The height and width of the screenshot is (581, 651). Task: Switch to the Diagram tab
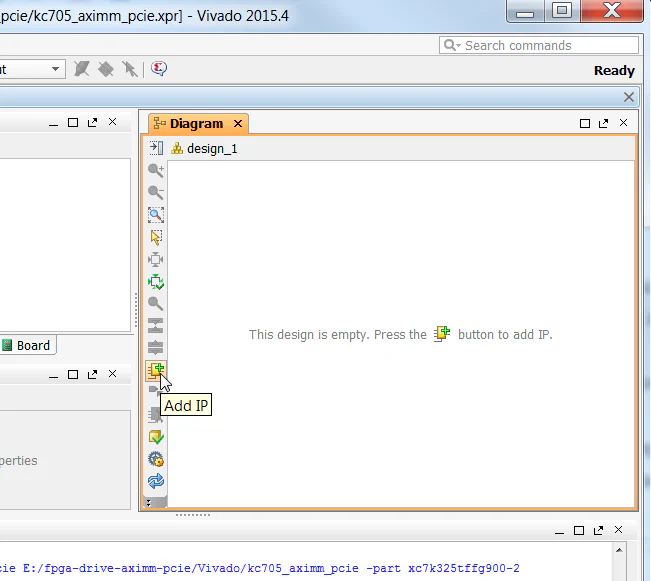(x=196, y=124)
